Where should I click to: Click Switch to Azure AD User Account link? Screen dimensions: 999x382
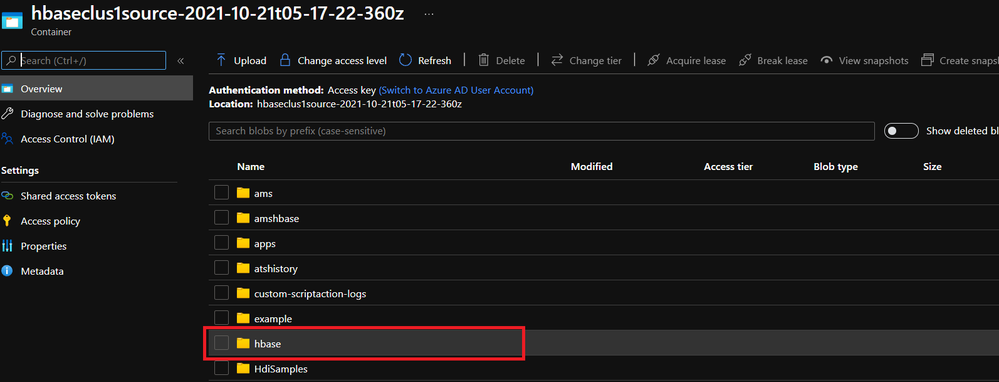[456, 90]
